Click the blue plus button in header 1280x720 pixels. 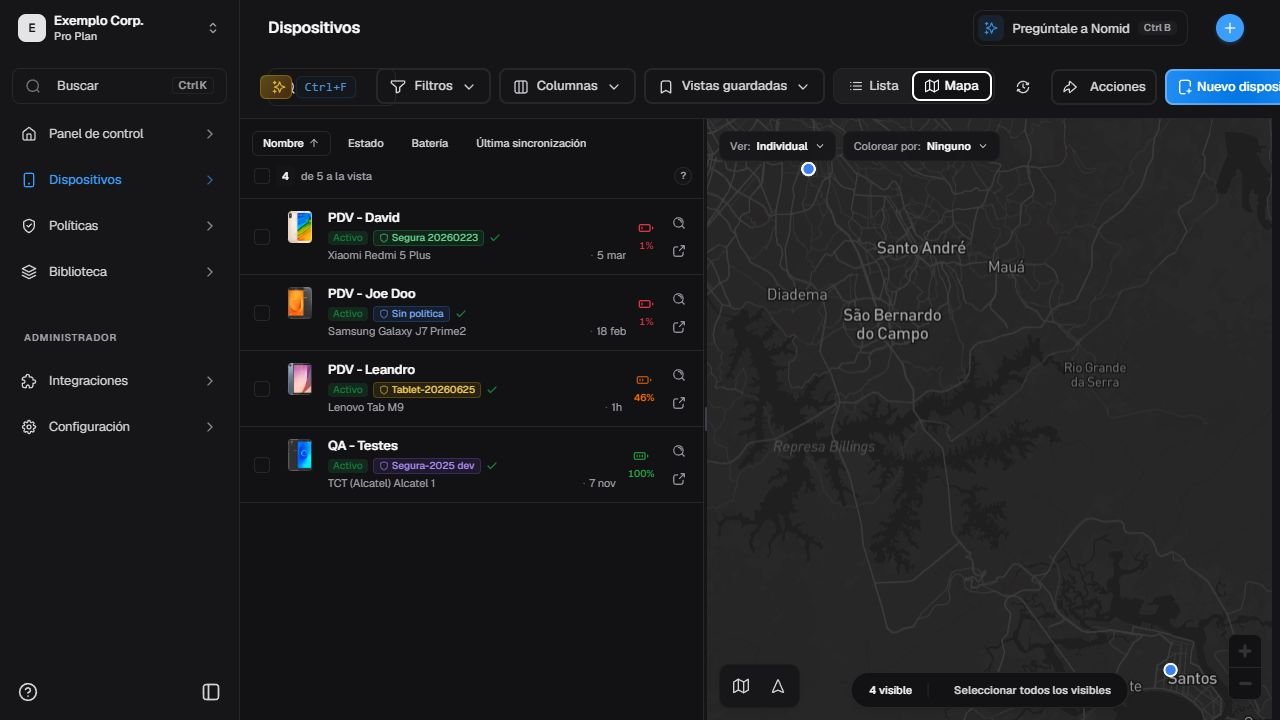pyautogui.click(x=1230, y=28)
